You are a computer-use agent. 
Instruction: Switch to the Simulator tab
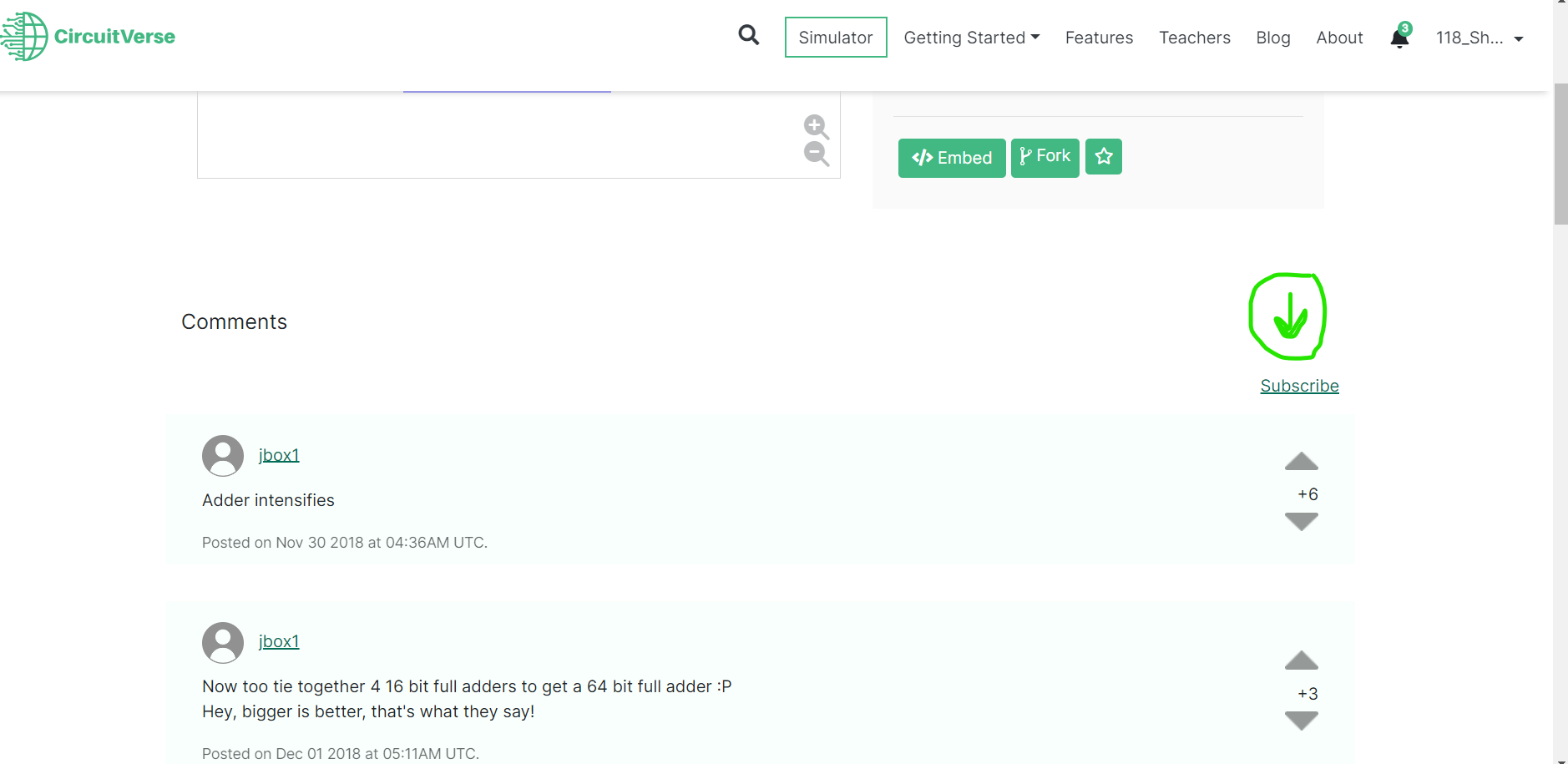(835, 37)
